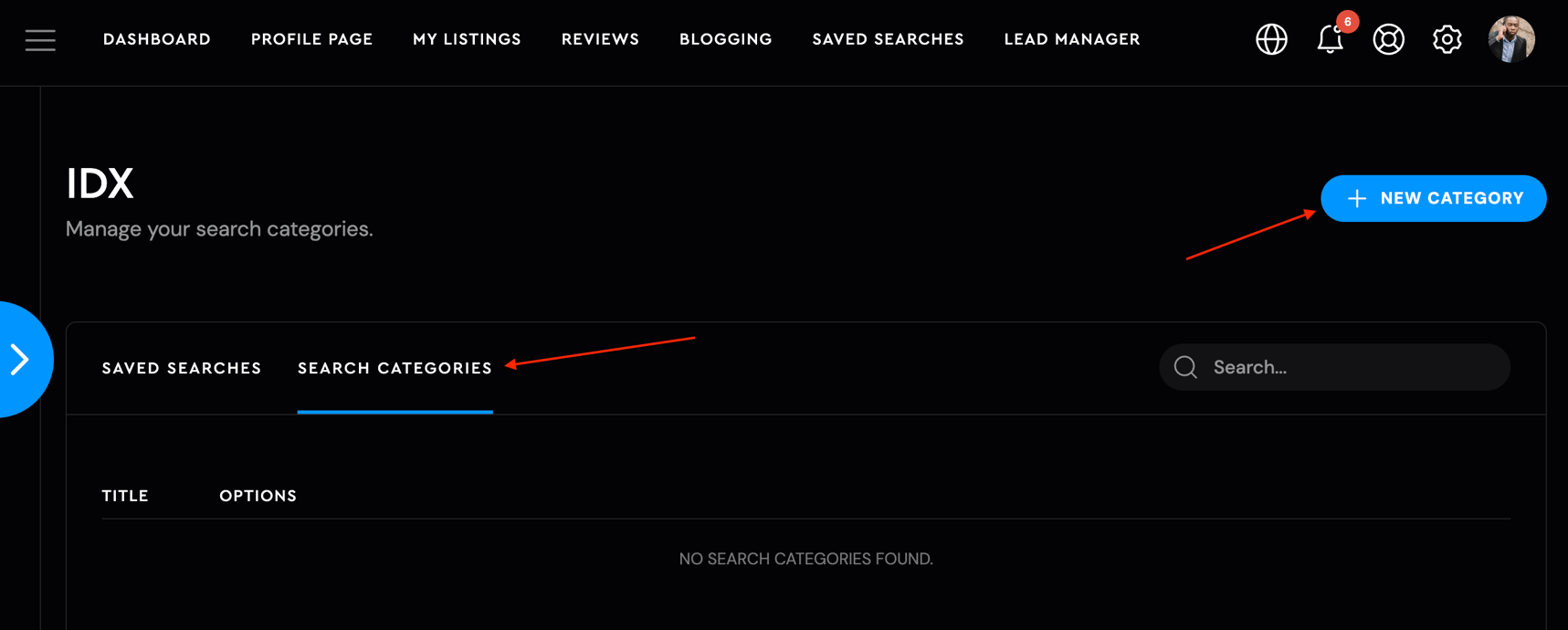Click the lifebuoy support icon
The image size is (1568, 630).
1388,39
